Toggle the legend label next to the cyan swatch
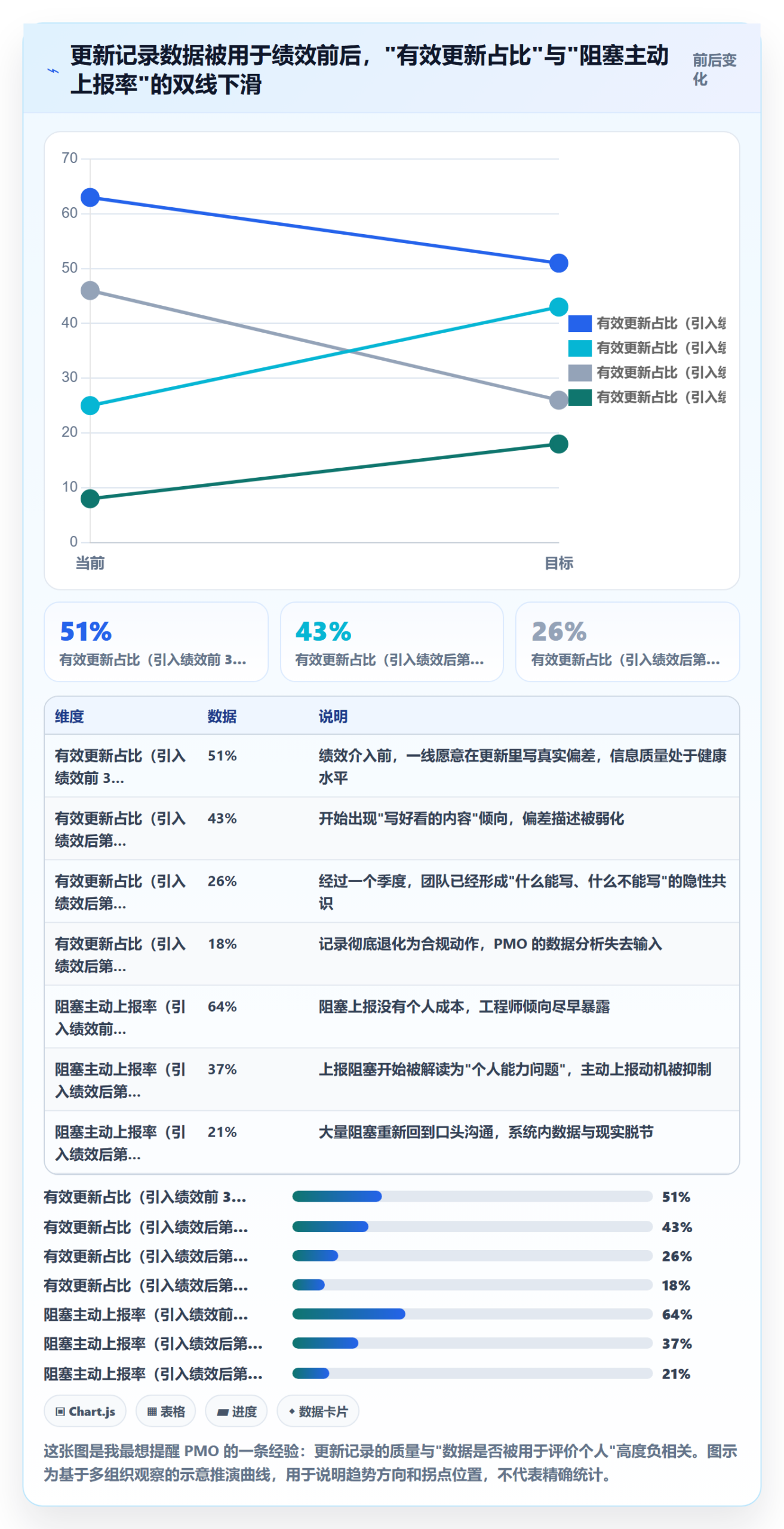Viewport: 784px width, 1529px height. pos(661,348)
